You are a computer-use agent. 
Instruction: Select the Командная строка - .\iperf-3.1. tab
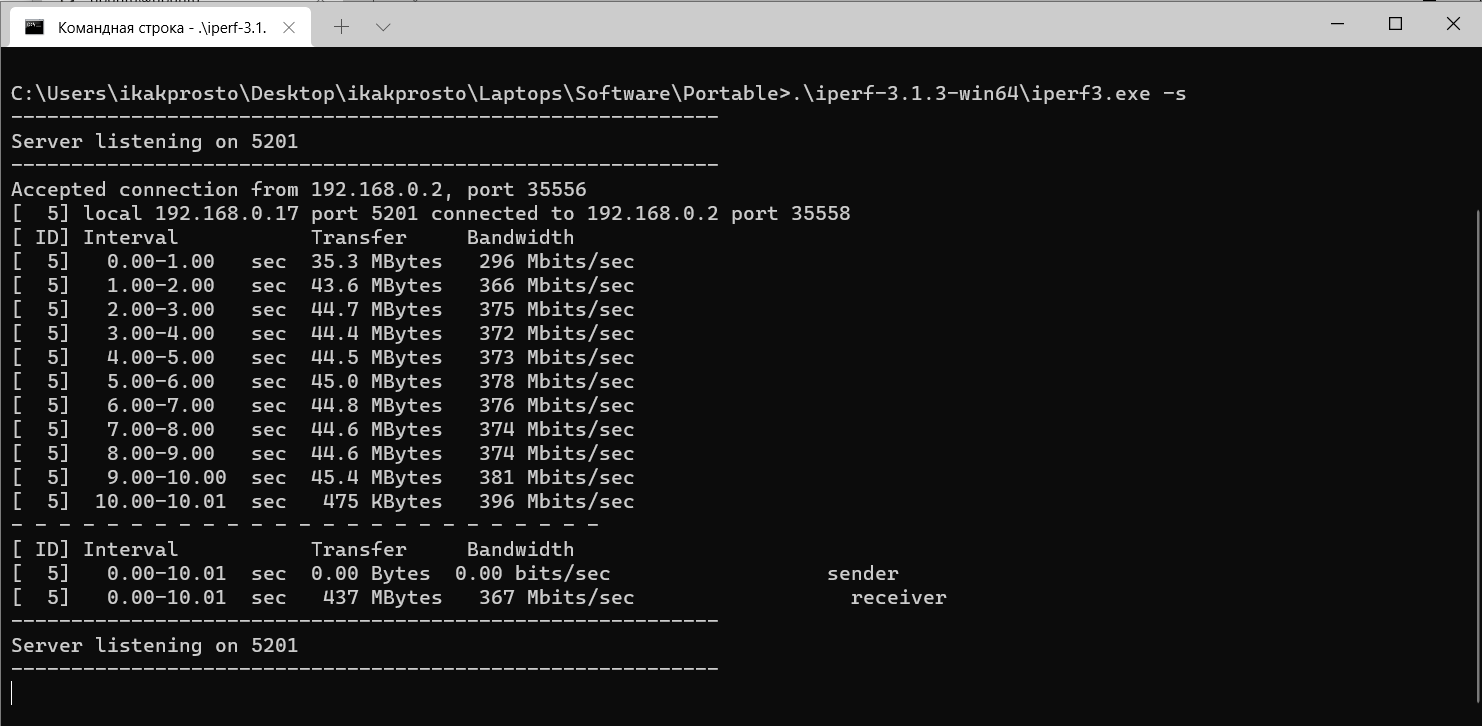[160, 28]
